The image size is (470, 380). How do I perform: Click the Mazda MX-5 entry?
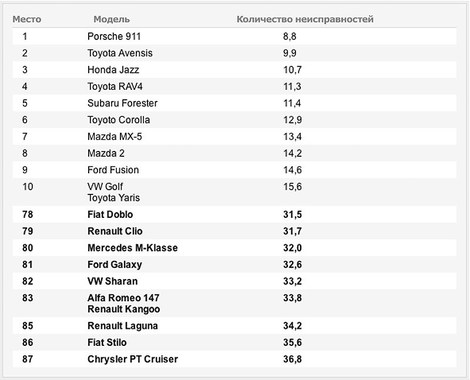[115, 136]
